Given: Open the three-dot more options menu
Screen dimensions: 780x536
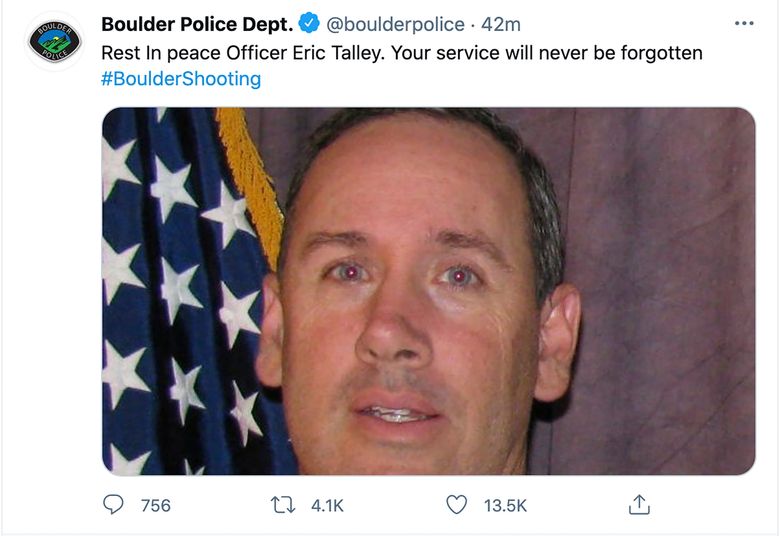Looking at the screenshot, I should [743, 24].
